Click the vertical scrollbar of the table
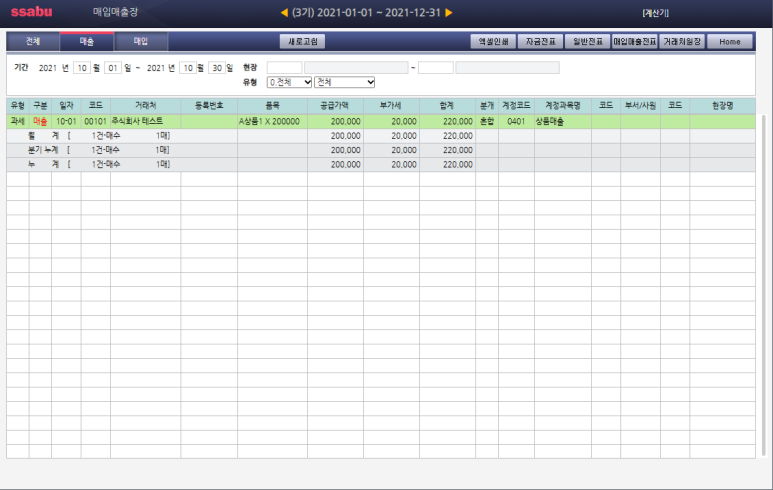 tap(764, 285)
